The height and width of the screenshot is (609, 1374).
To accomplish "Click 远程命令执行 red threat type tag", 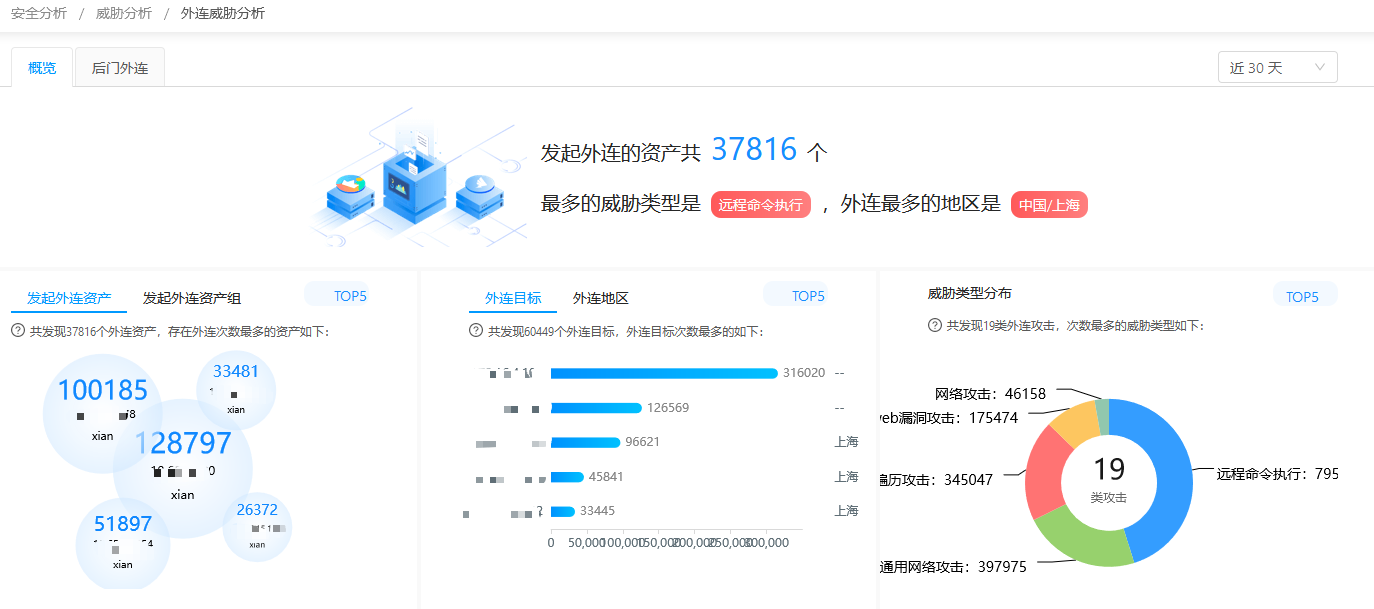I will tap(760, 205).
